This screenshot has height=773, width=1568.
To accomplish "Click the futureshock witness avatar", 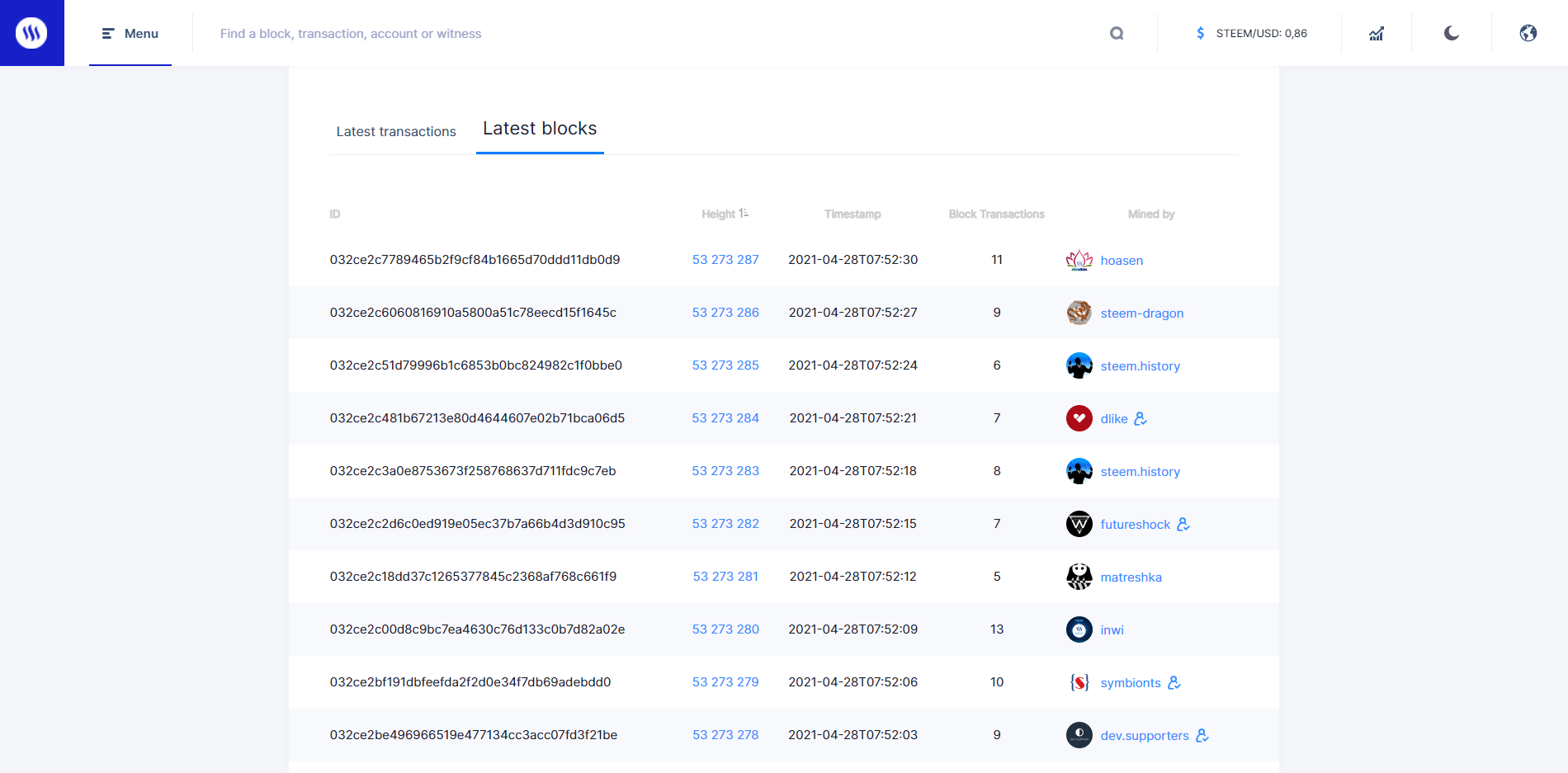I will [x=1079, y=524].
